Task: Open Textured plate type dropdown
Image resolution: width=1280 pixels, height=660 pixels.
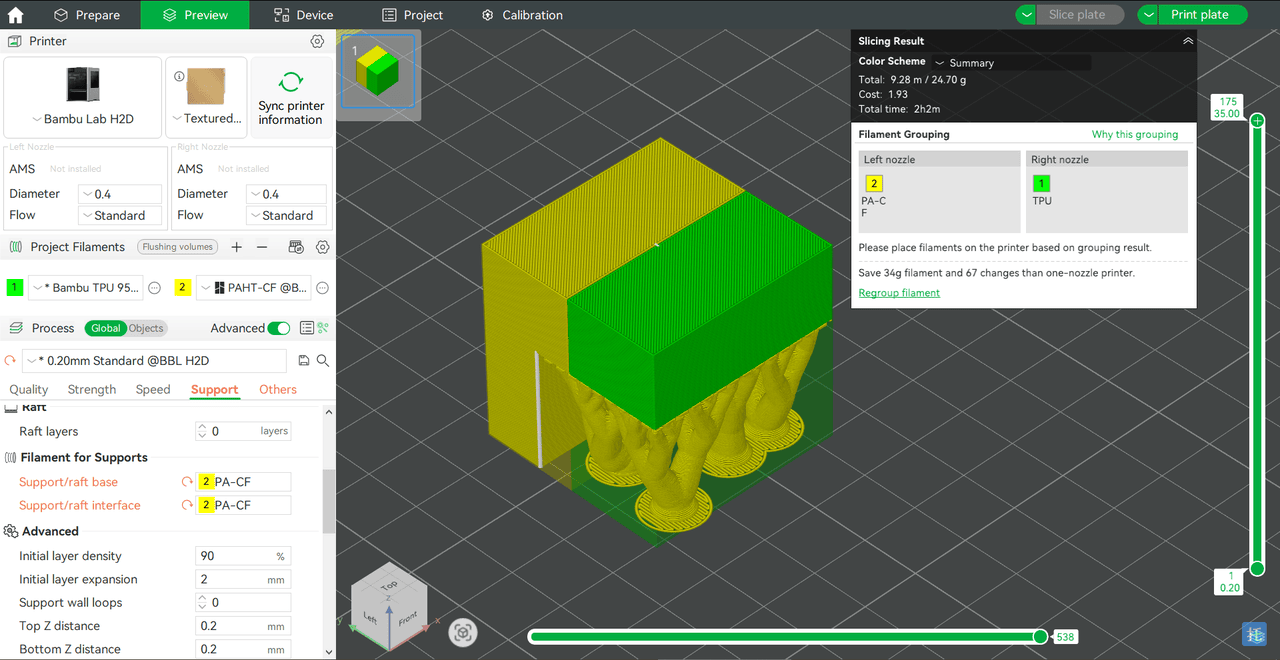Action: click(x=205, y=118)
